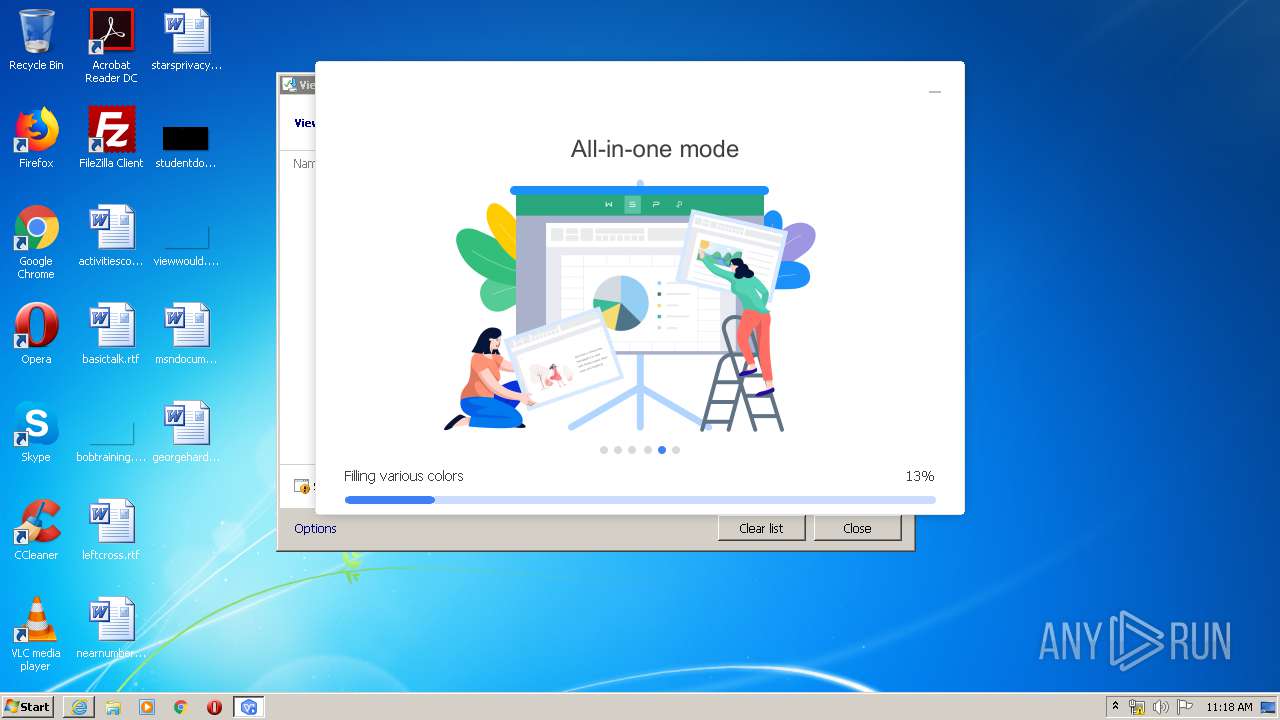Open network status tray icon
The image size is (1280, 720).
tap(1137, 707)
